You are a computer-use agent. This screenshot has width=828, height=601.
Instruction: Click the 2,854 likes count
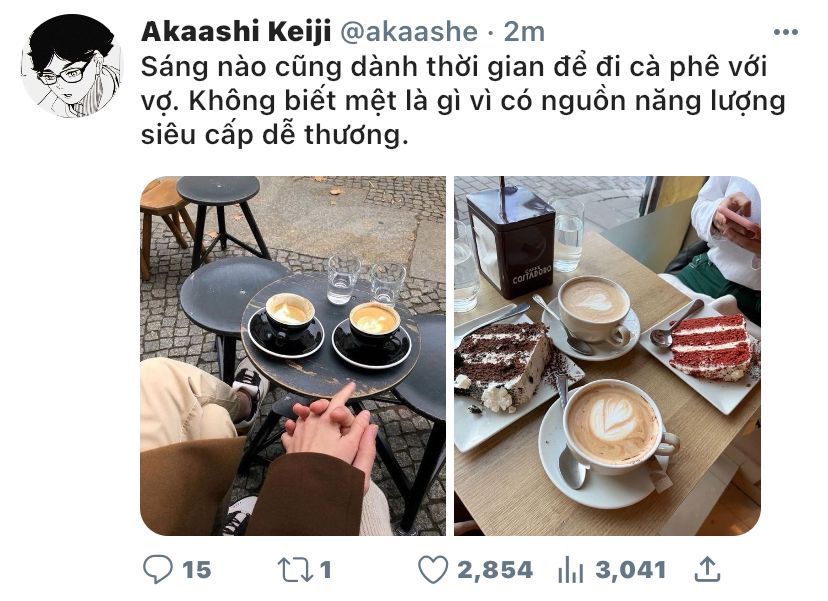[495, 570]
